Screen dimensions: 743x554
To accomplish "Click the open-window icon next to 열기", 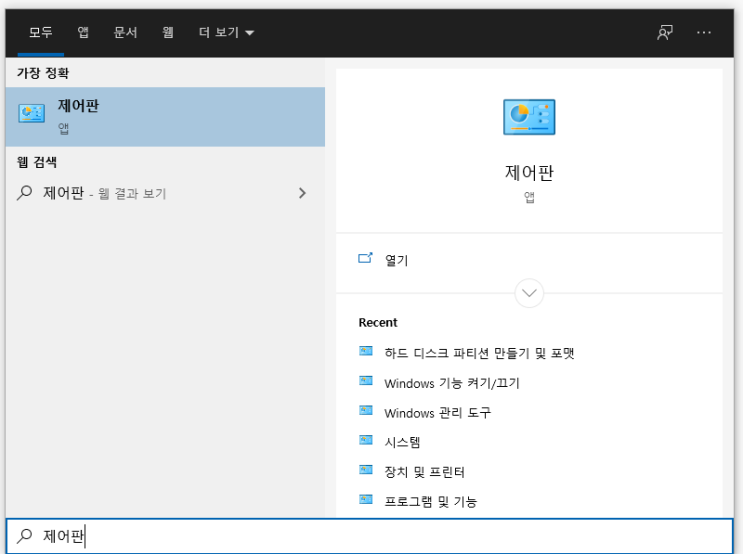I will click(x=365, y=258).
